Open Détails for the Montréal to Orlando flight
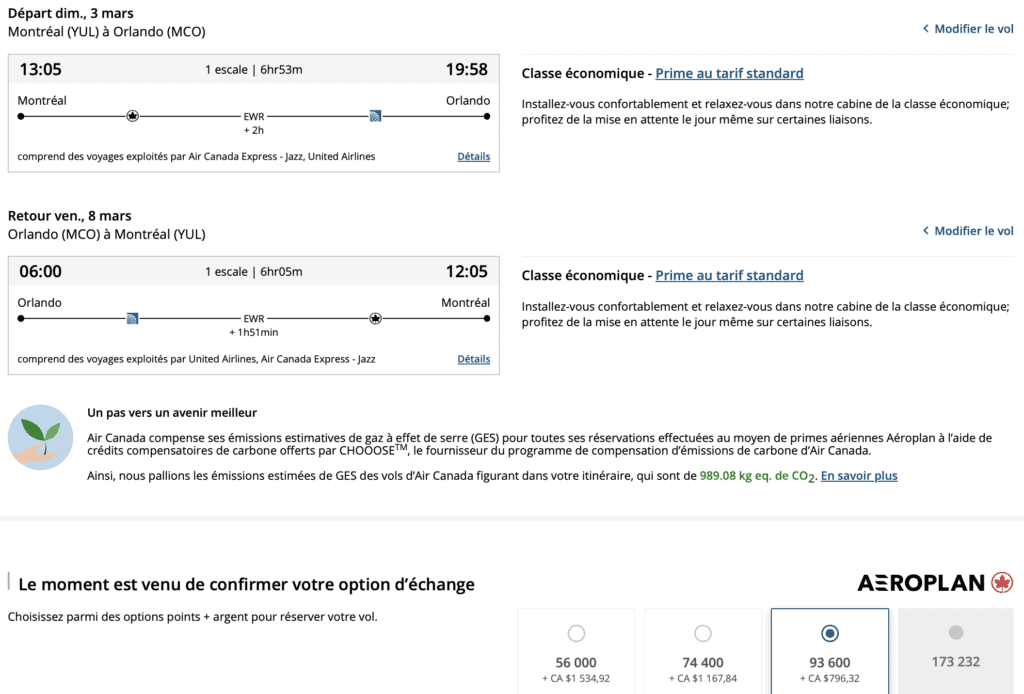The image size is (1024, 694). point(473,157)
